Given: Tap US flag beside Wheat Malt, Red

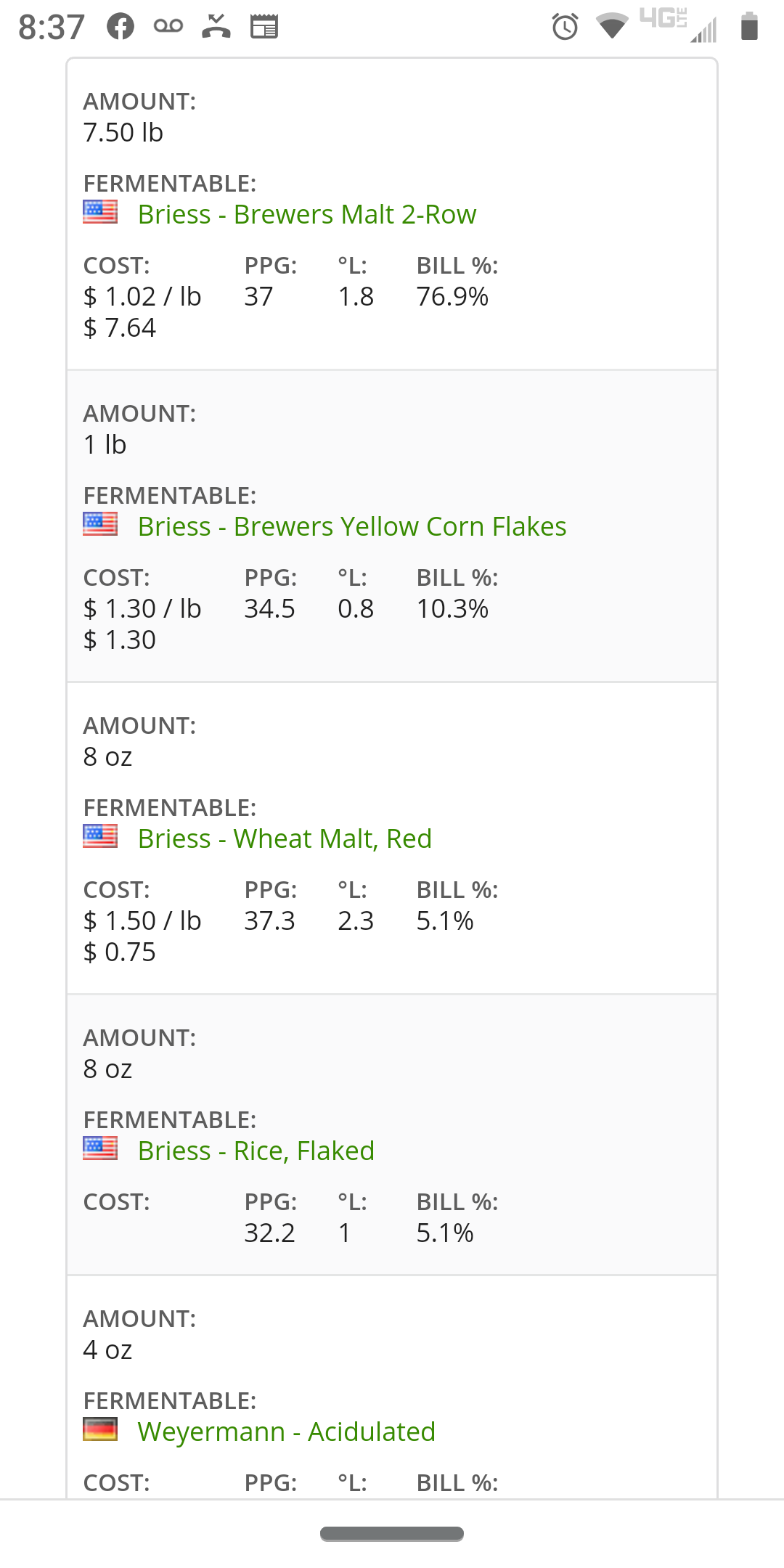Looking at the screenshot, I should coord(100,836).
